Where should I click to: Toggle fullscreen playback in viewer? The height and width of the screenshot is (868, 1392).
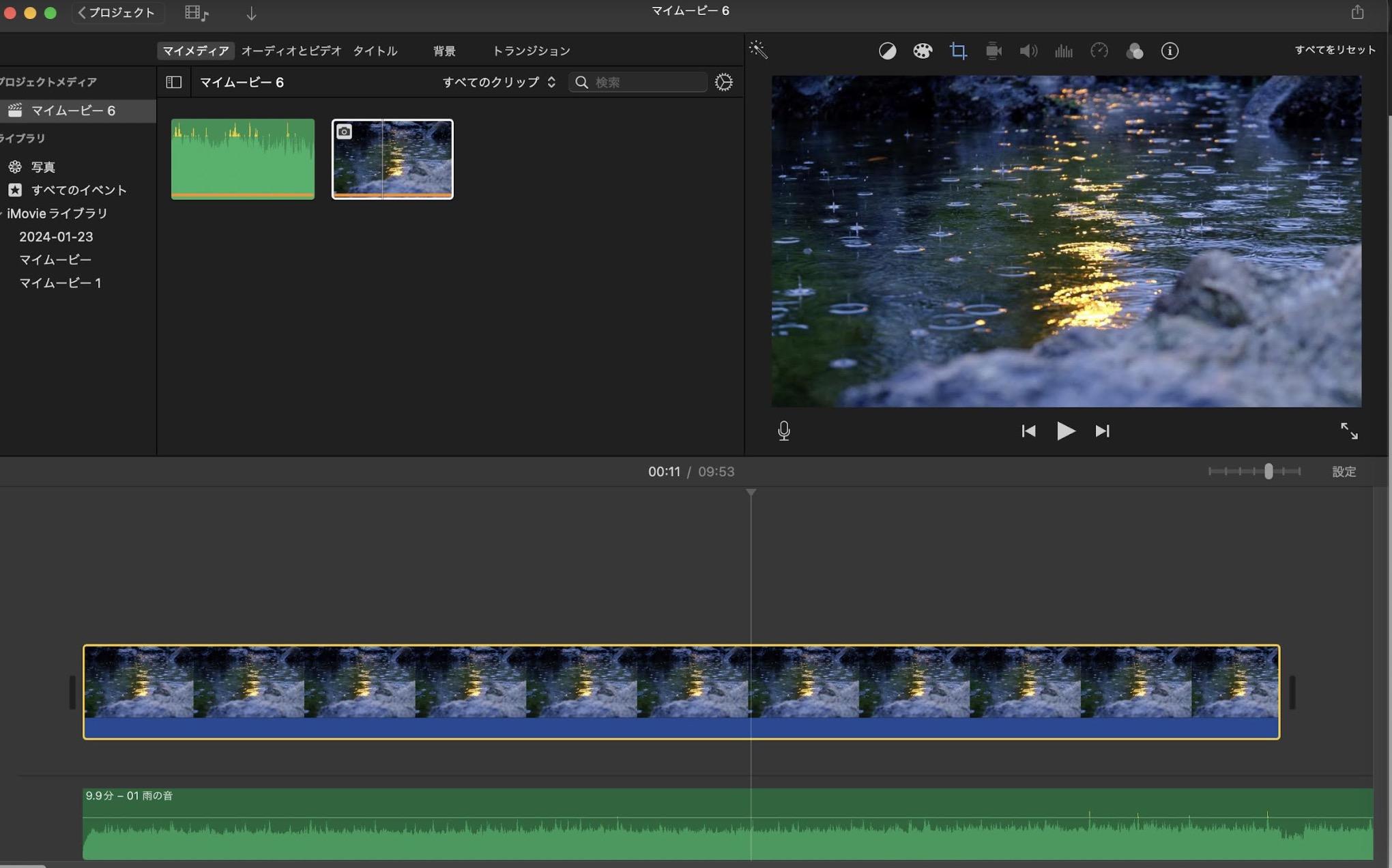(1349, 431)
